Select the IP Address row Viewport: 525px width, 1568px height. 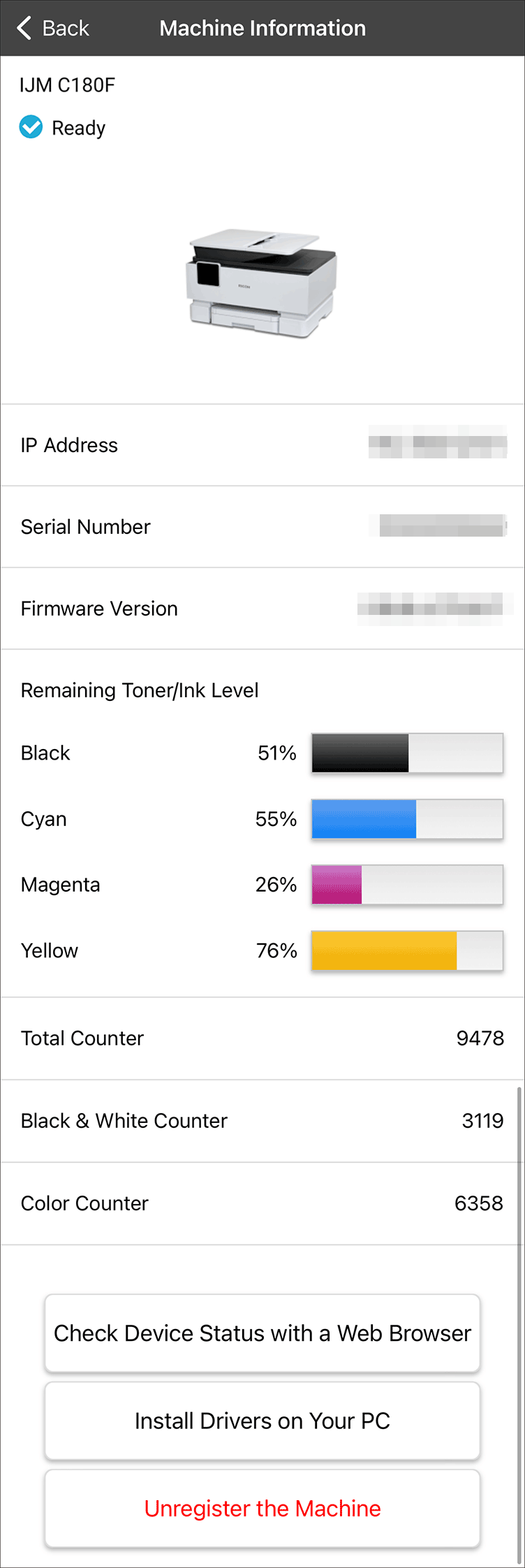(262, 445)
